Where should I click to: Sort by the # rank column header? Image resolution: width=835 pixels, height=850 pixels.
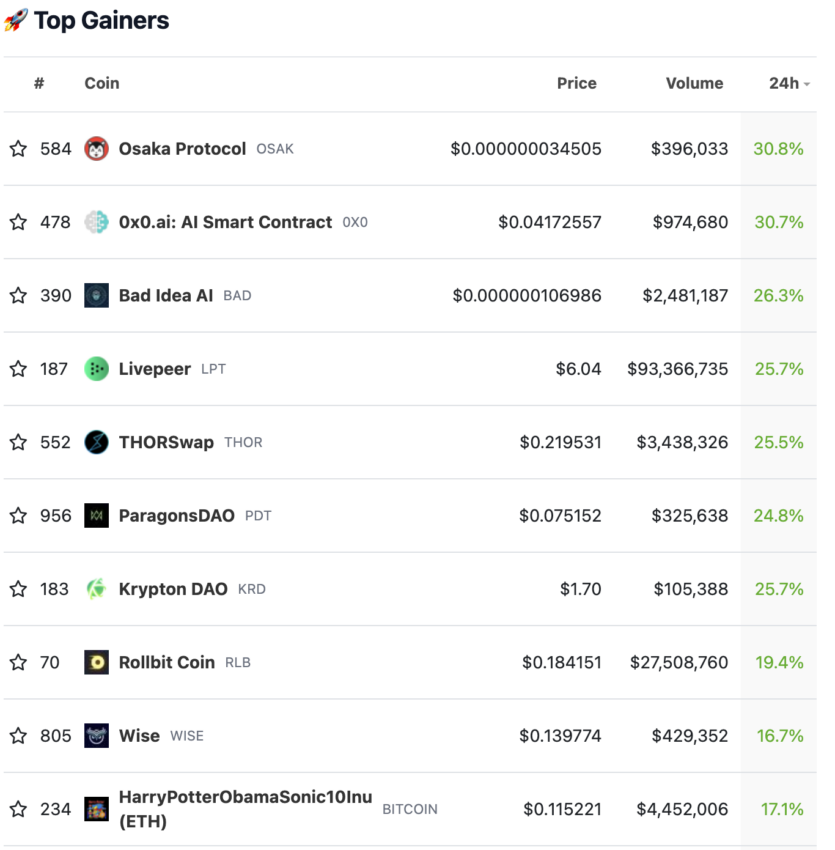pyautogui.click(x=39, y=84)
